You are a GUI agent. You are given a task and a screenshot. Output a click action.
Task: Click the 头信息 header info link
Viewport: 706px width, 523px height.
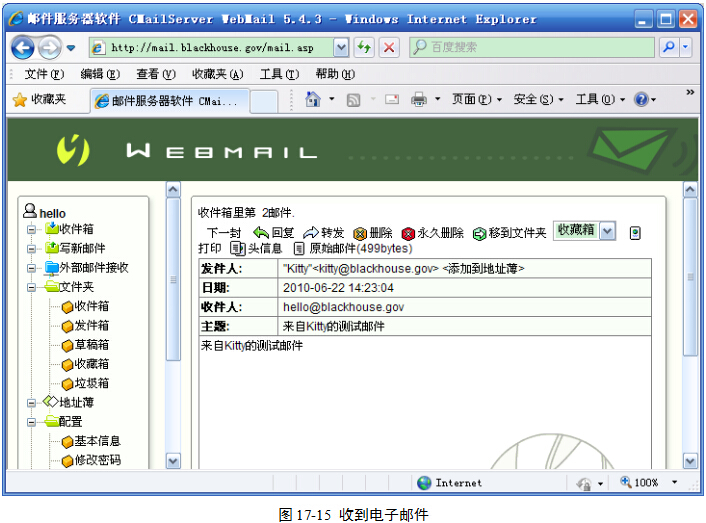click(x=256, y=248)
